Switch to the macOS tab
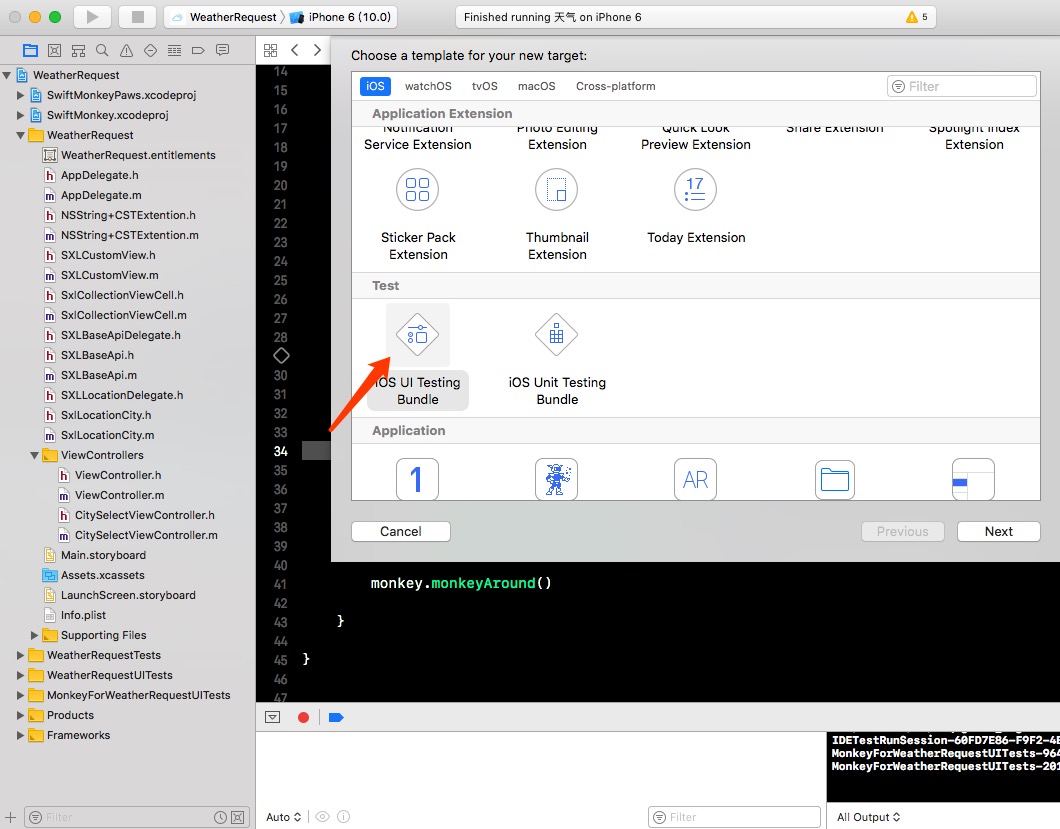The image size is (1060, 829). pos(537,86)
